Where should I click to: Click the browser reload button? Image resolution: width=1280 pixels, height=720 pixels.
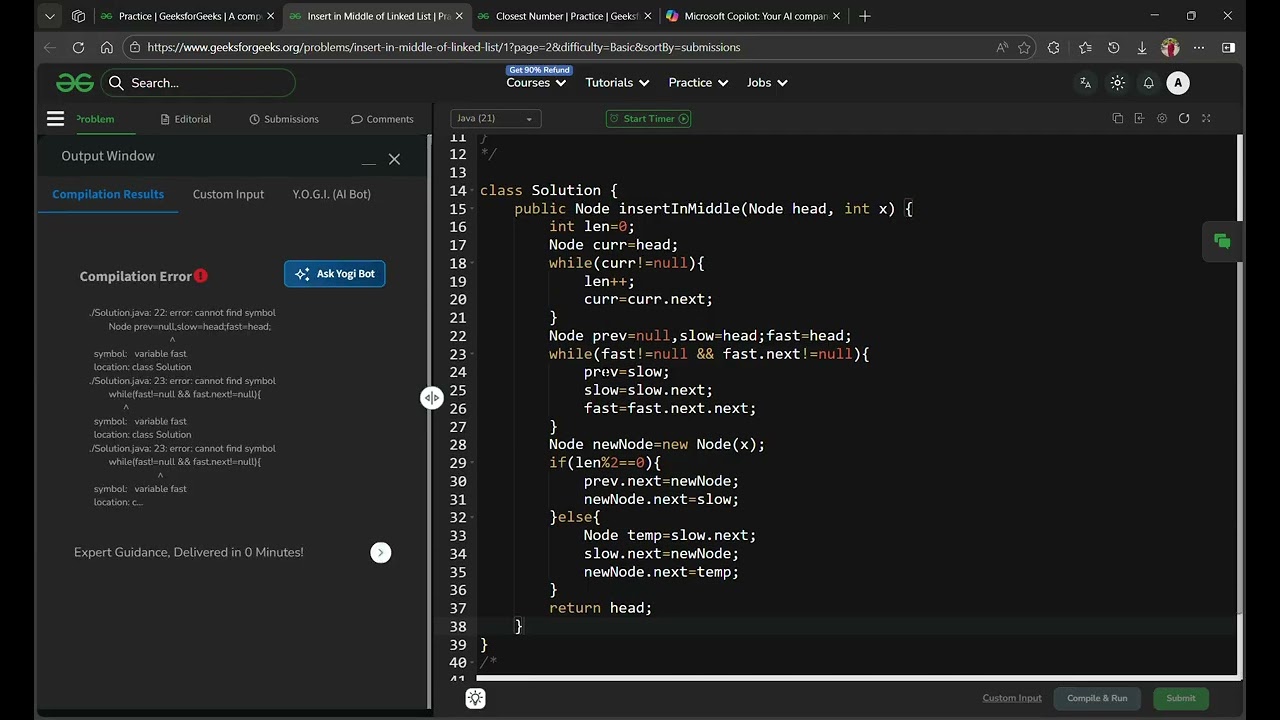coord(78,47)
